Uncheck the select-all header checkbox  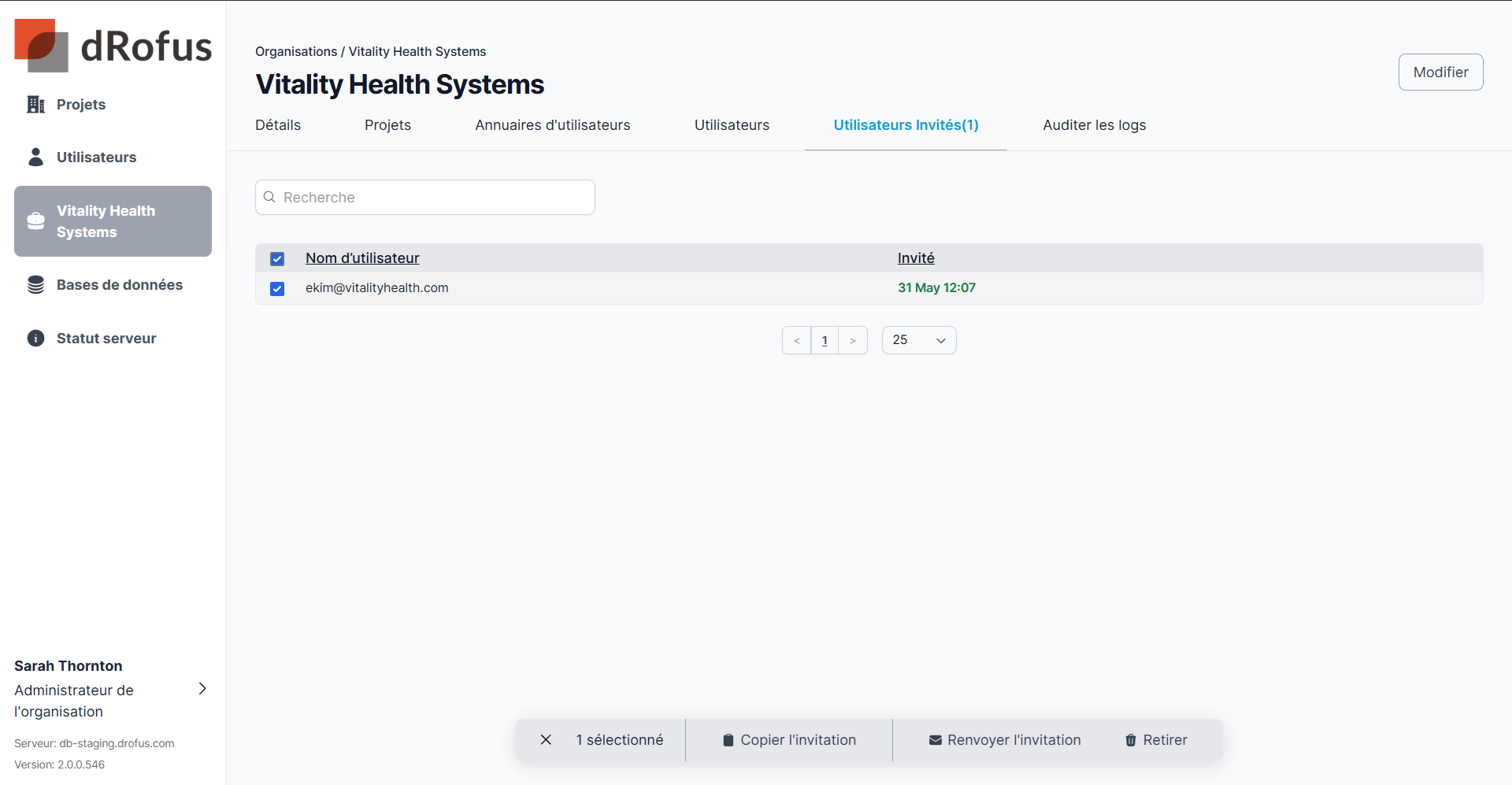[x=277, y=259]
